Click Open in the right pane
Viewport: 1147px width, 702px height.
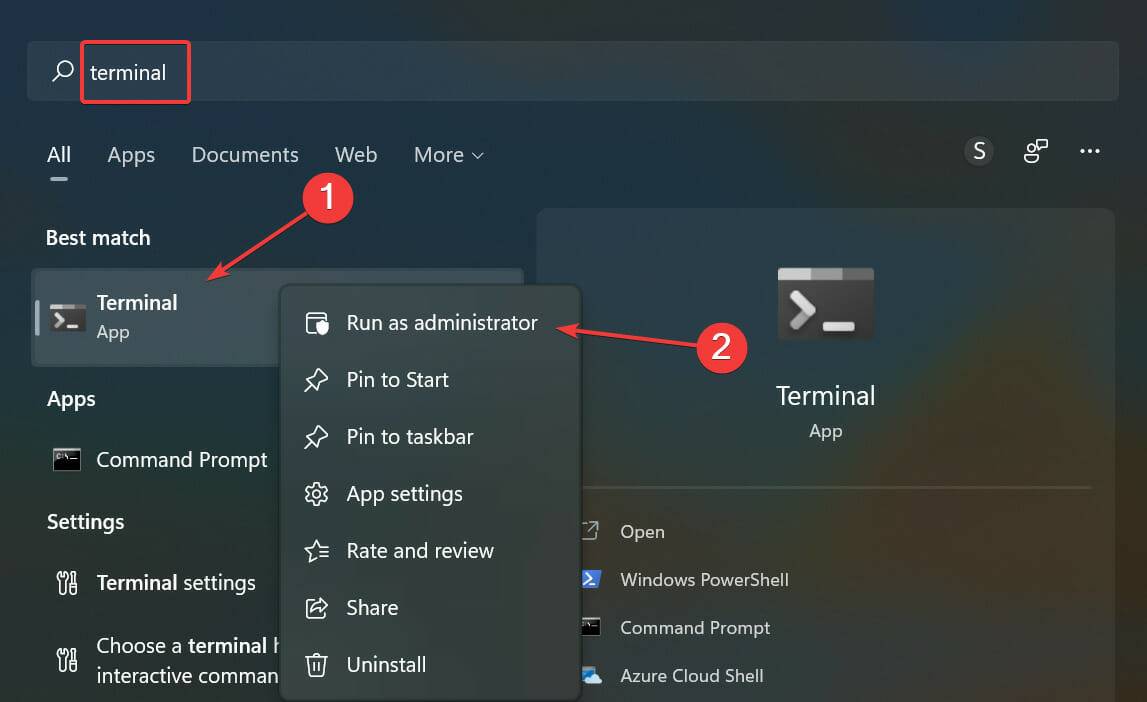643,531
